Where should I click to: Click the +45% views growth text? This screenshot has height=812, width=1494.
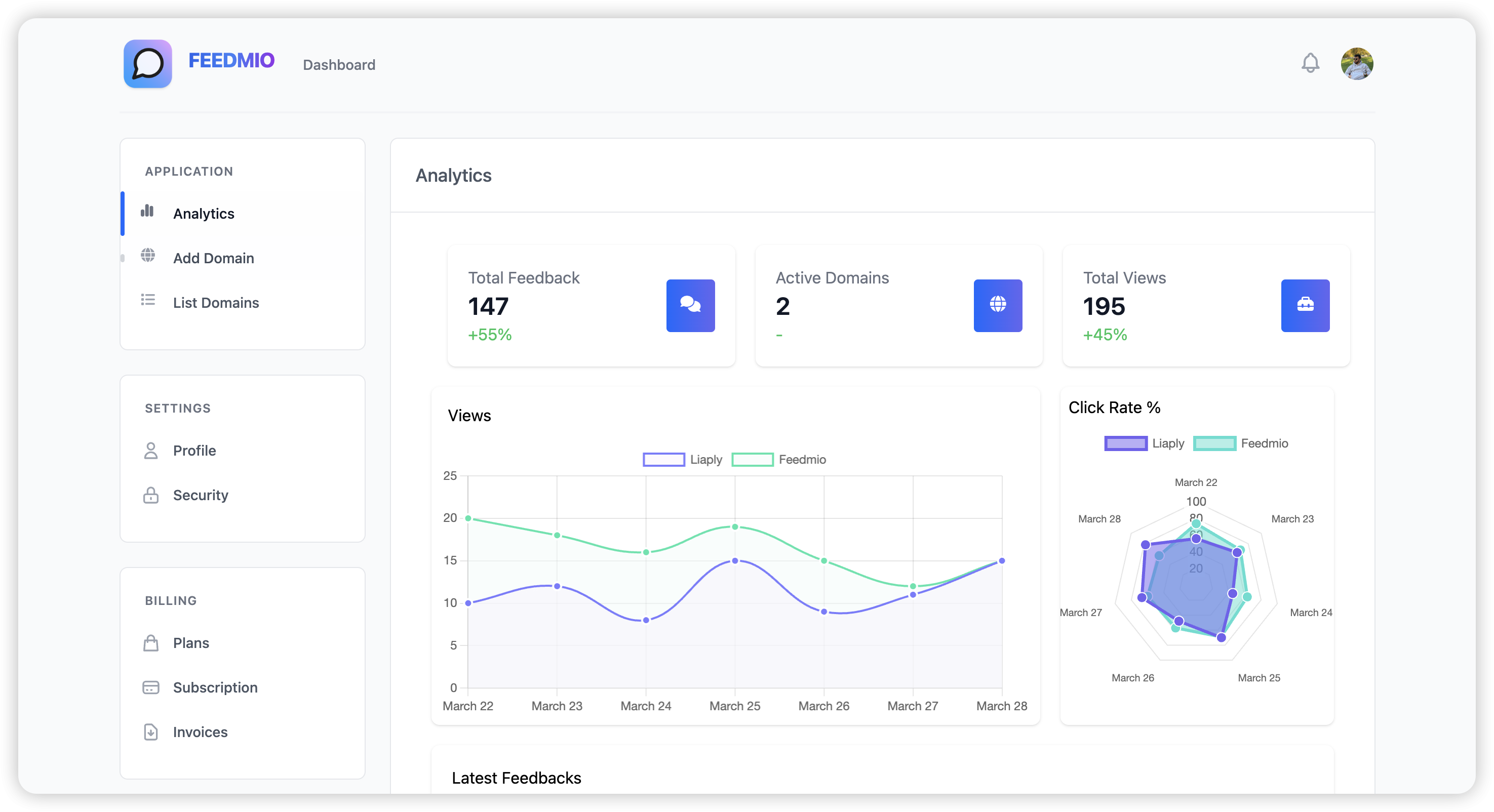click(1106, 335)
